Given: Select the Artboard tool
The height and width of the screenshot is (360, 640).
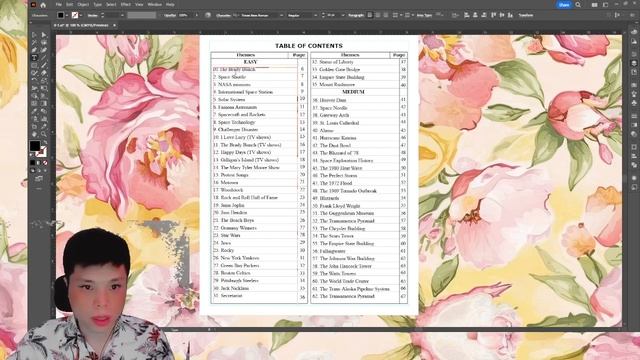Looking at the screenshot, I should (34, 126).
